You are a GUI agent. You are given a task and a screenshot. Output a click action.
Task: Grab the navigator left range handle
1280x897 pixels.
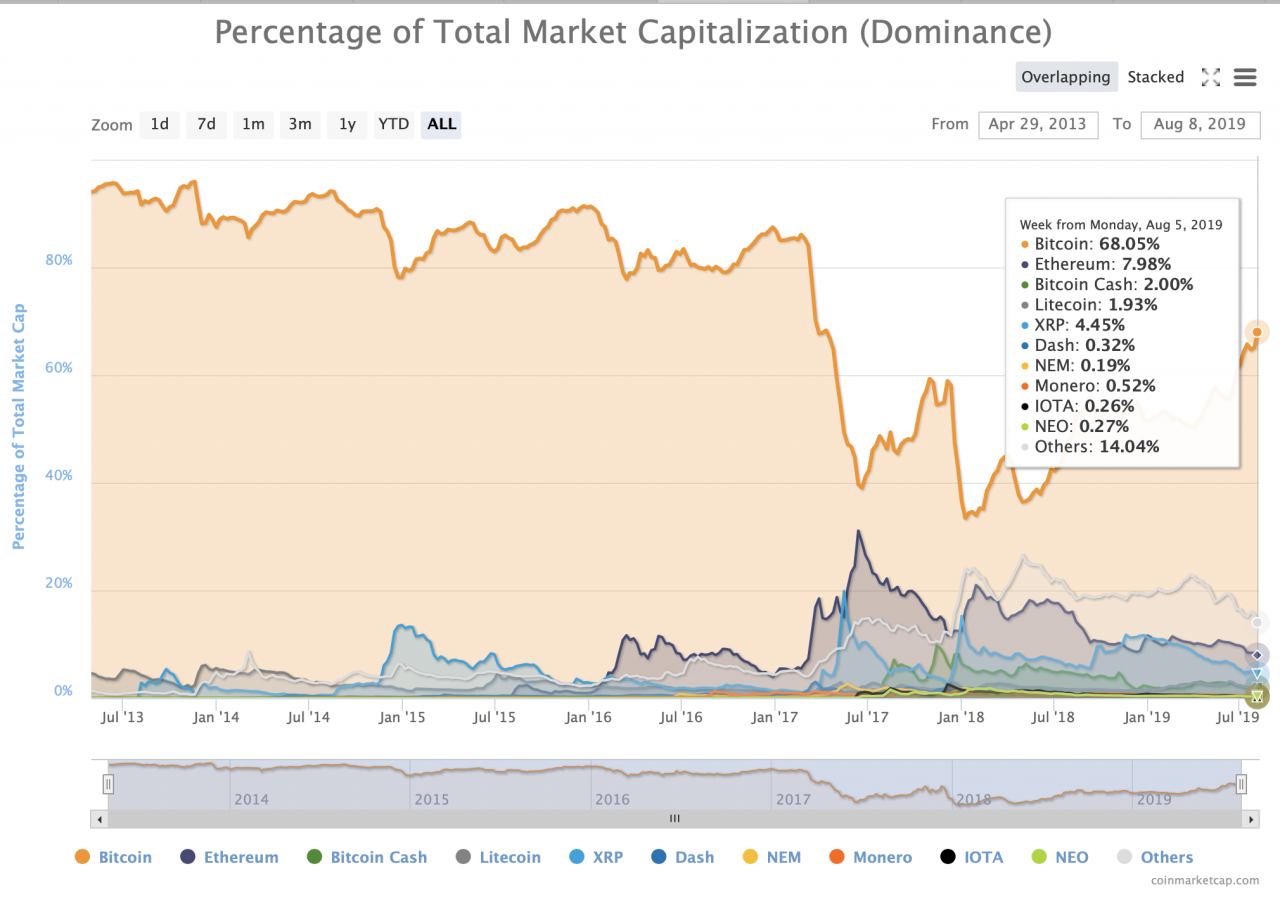108,785
